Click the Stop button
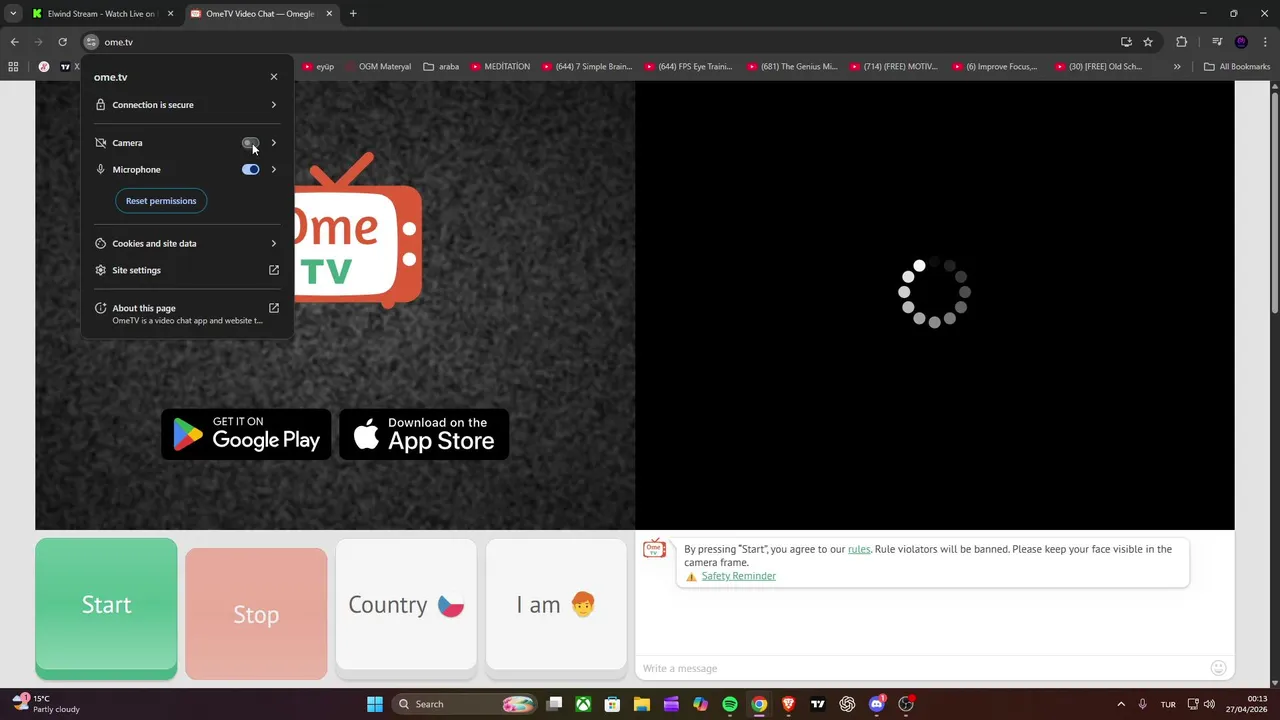Image resolution: width=1280 pixels, height=720 pixels. pyautogui.click(x=256, y=613)
